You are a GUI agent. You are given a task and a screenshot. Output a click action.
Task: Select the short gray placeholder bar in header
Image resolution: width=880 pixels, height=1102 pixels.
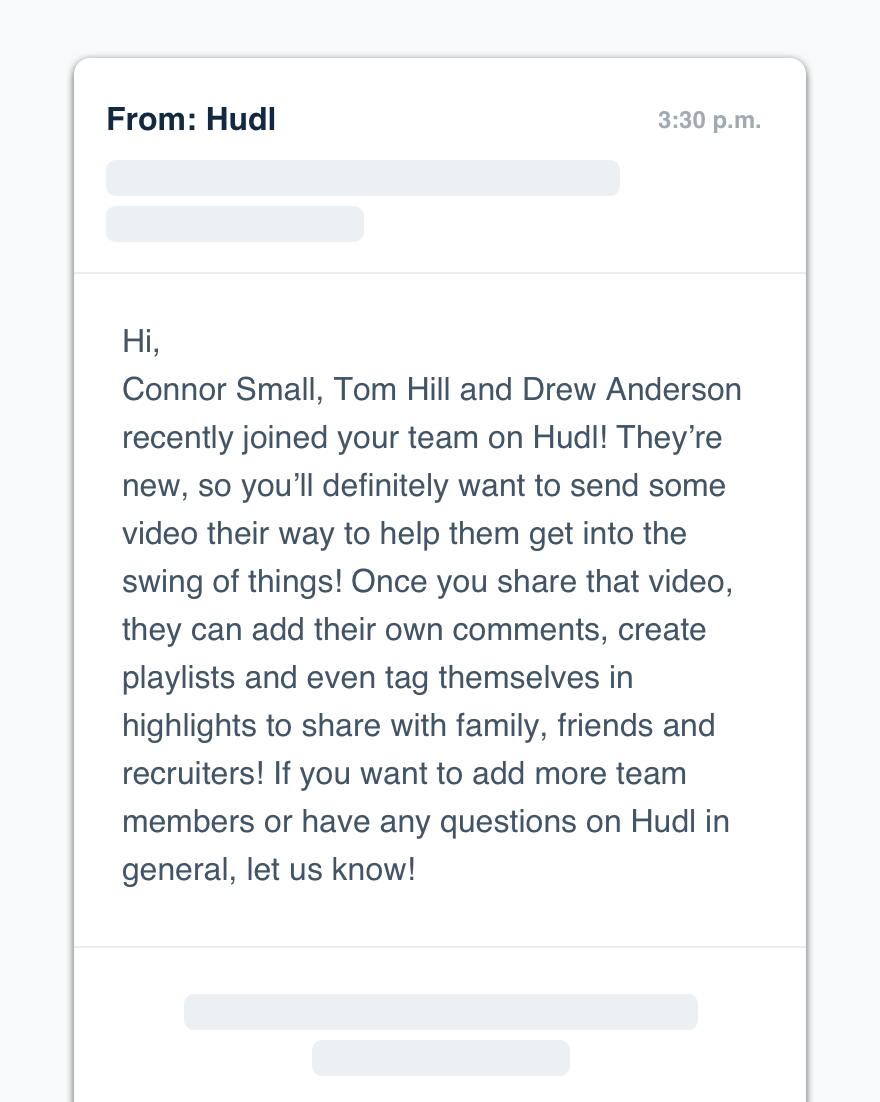[x=235, y=224]
